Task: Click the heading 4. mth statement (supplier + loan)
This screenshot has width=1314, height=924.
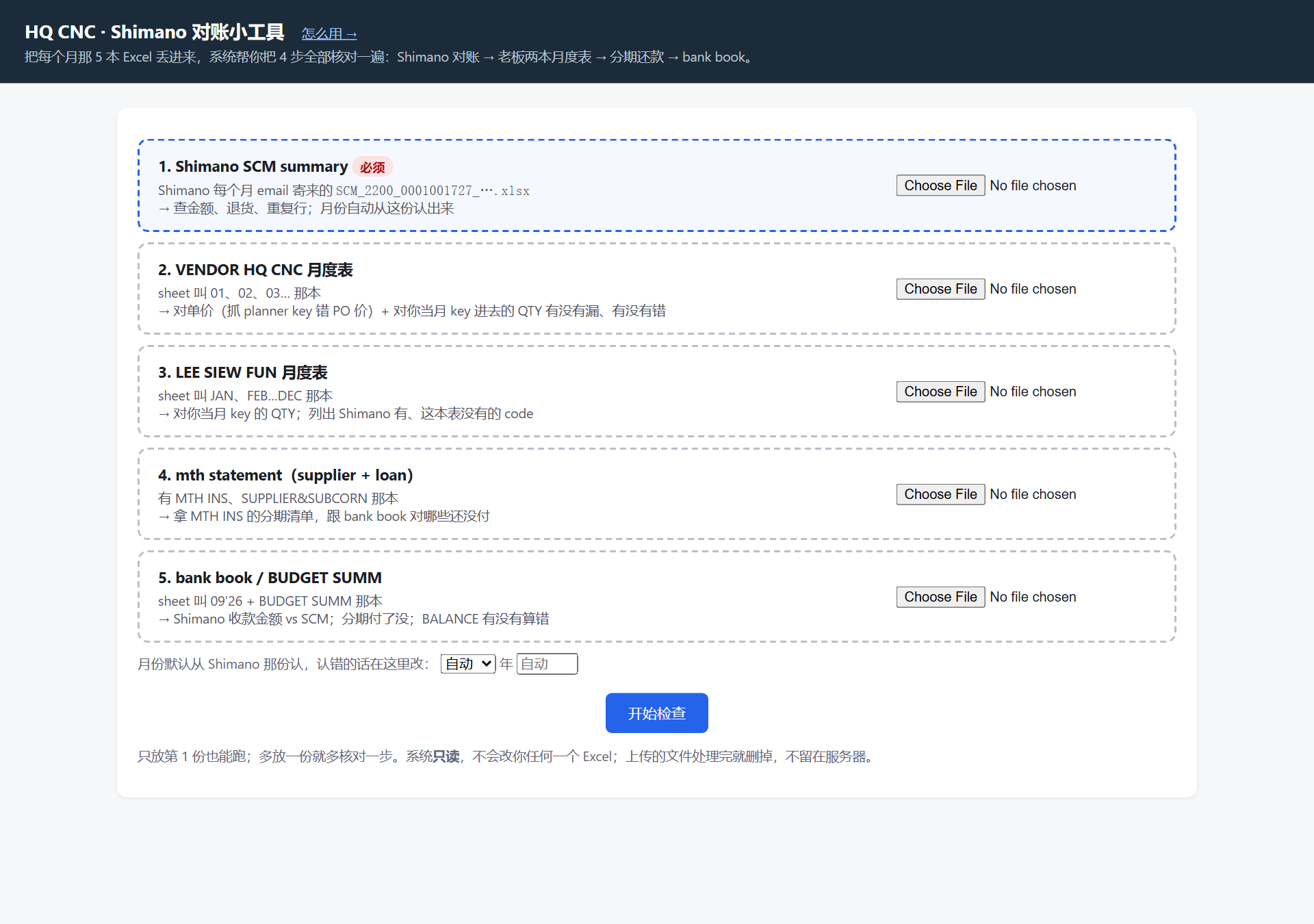Action: [x=285, y=475]
